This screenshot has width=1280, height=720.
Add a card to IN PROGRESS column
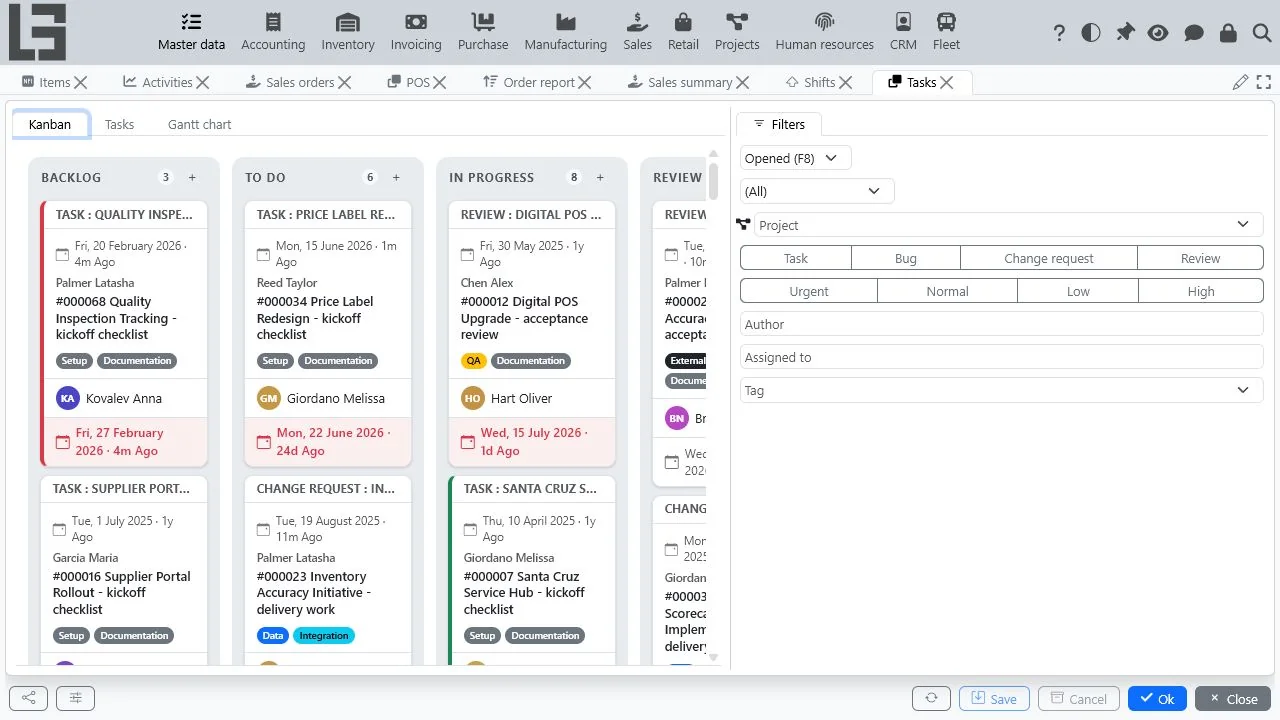pos(600,177)
